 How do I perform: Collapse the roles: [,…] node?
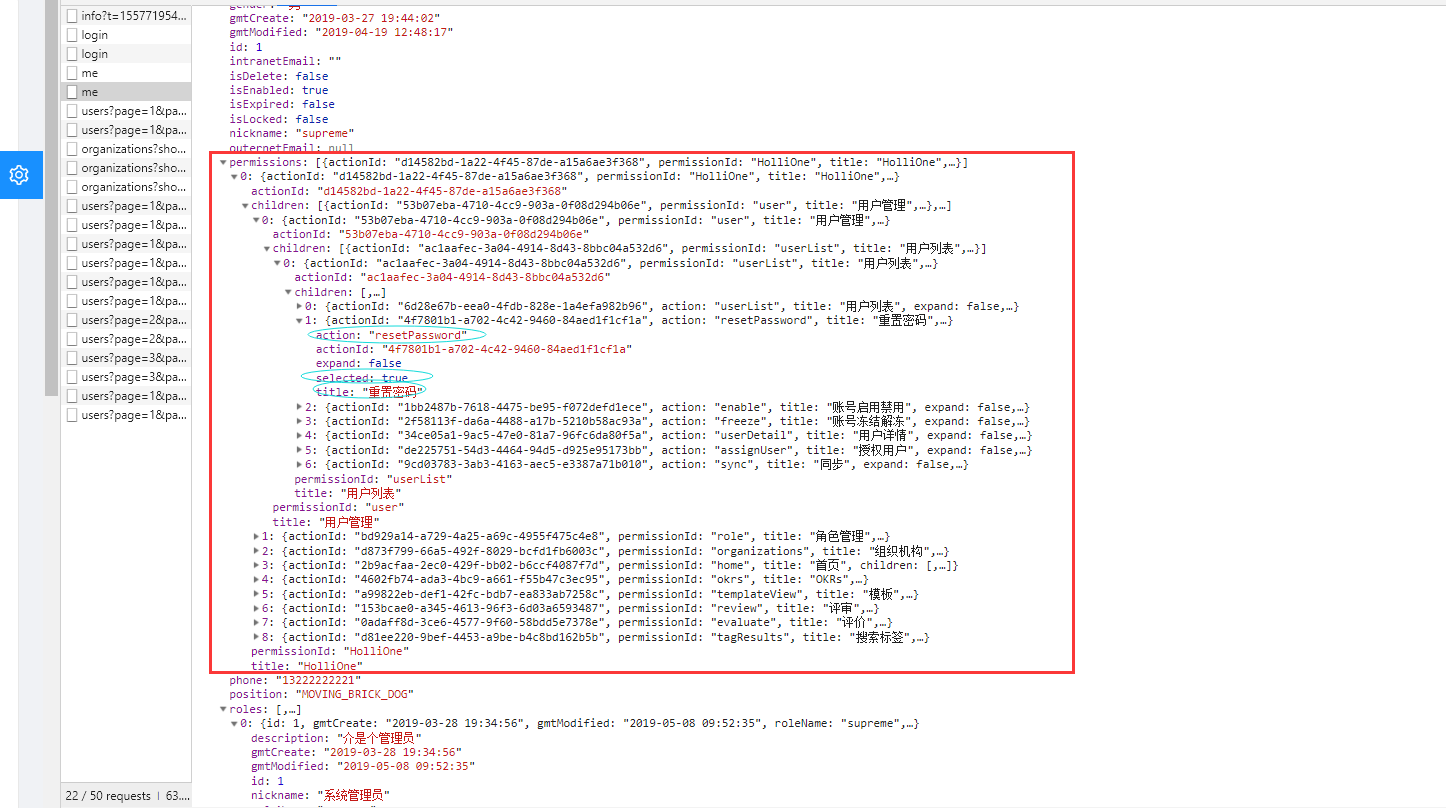[x=223, y=709]
